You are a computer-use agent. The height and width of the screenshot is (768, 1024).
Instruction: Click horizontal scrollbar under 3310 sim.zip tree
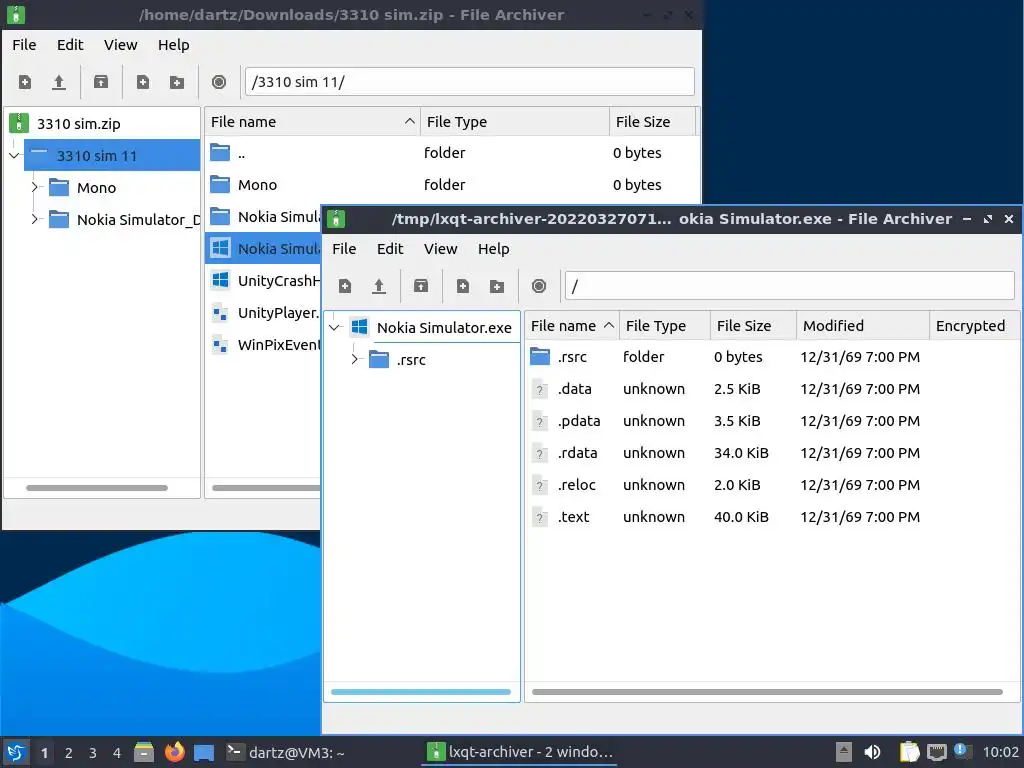[97, 488]
